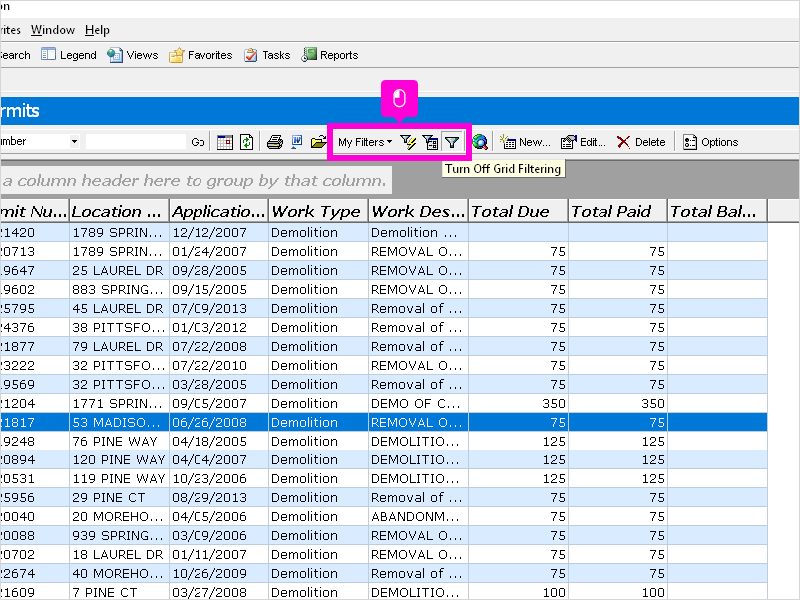Click the Total Due value 350
This screenshot has width=800, height=600.
518,404
